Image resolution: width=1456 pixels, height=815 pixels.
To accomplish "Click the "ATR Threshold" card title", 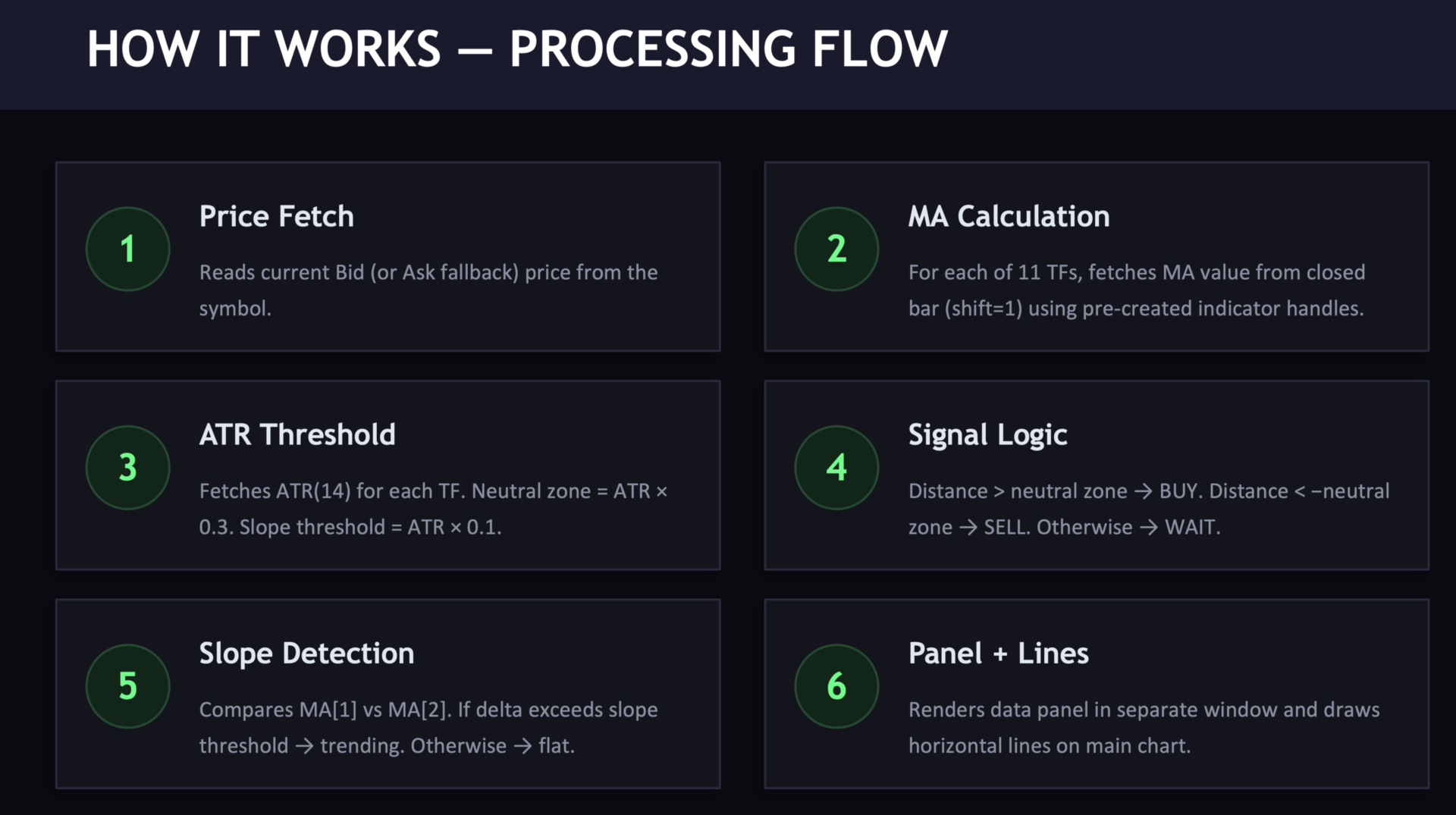I will coord(297,435).
